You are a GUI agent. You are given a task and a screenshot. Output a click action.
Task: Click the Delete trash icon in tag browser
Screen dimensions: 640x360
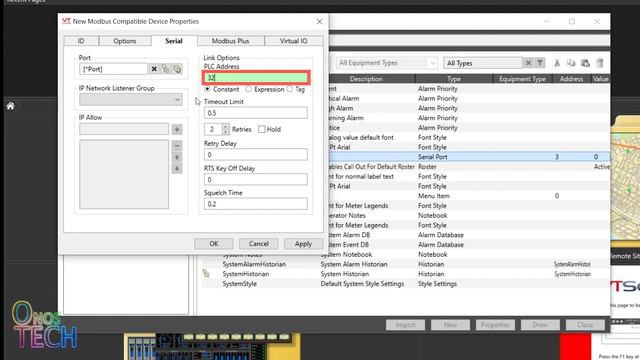click(600, 63)
